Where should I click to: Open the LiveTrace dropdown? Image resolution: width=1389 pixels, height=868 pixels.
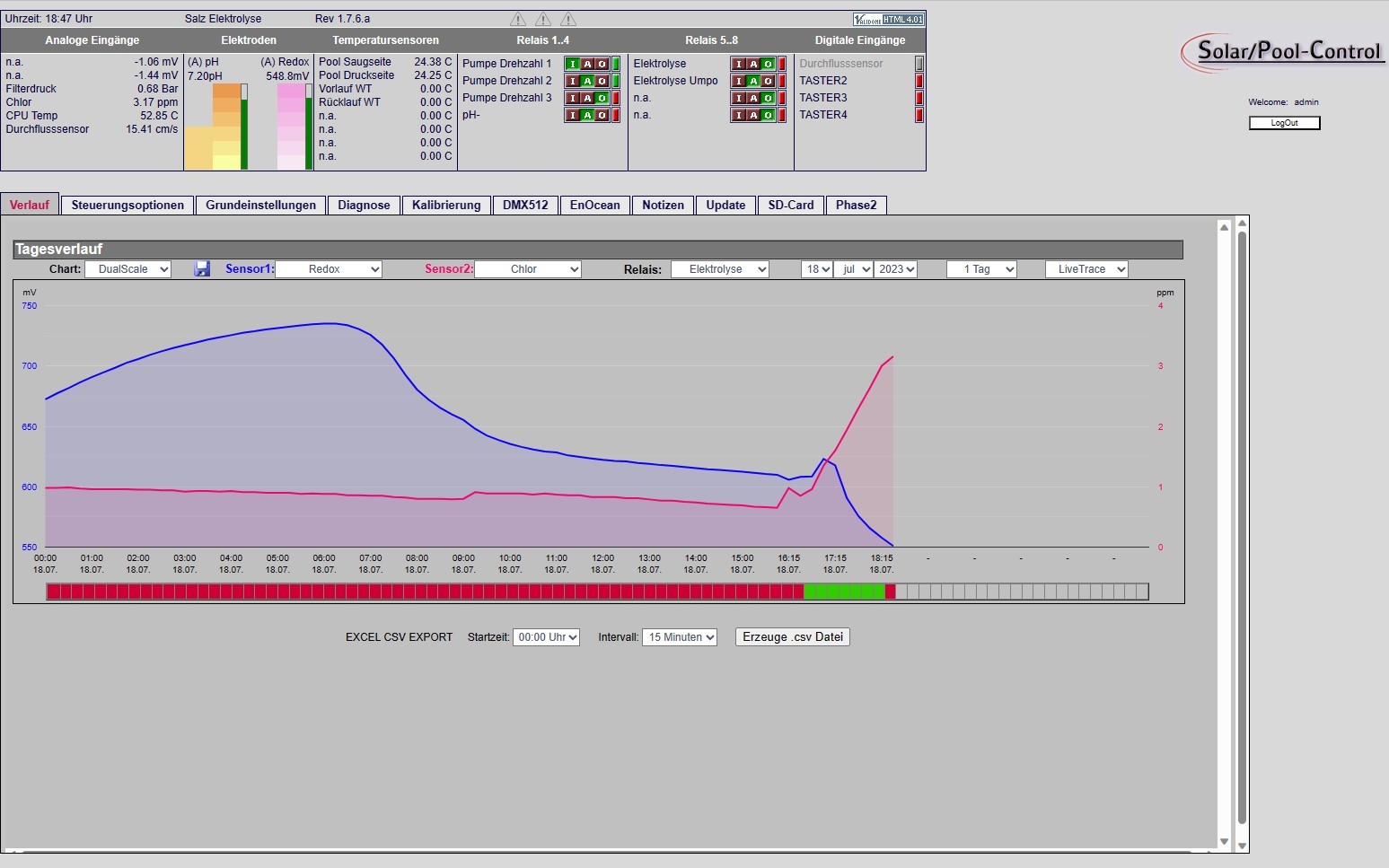(1086, 269)
